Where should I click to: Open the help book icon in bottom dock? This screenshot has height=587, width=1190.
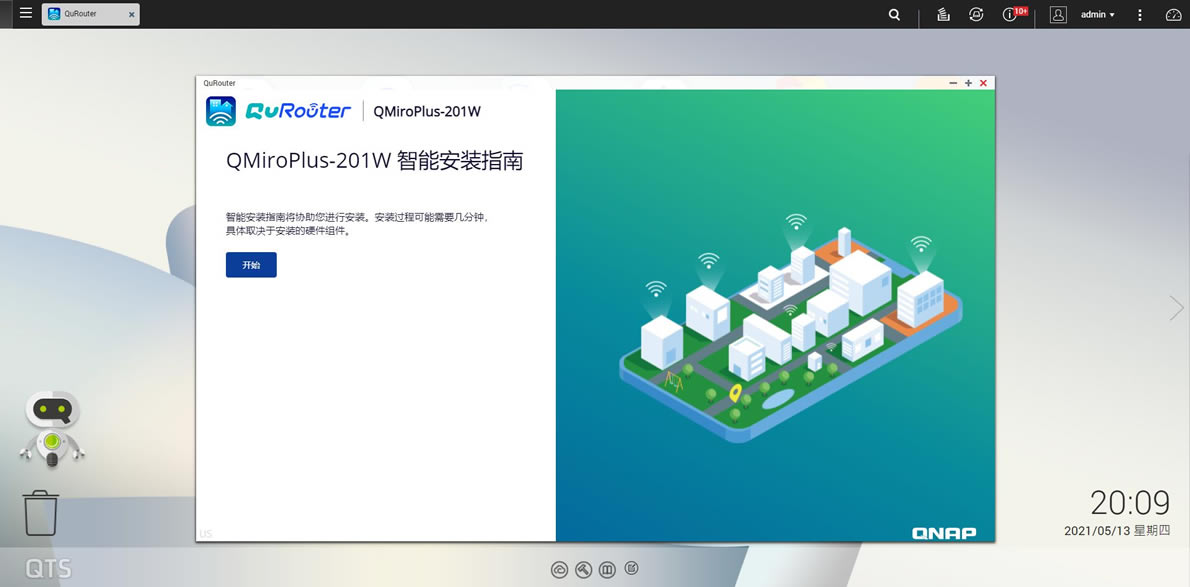pos(606,569)
